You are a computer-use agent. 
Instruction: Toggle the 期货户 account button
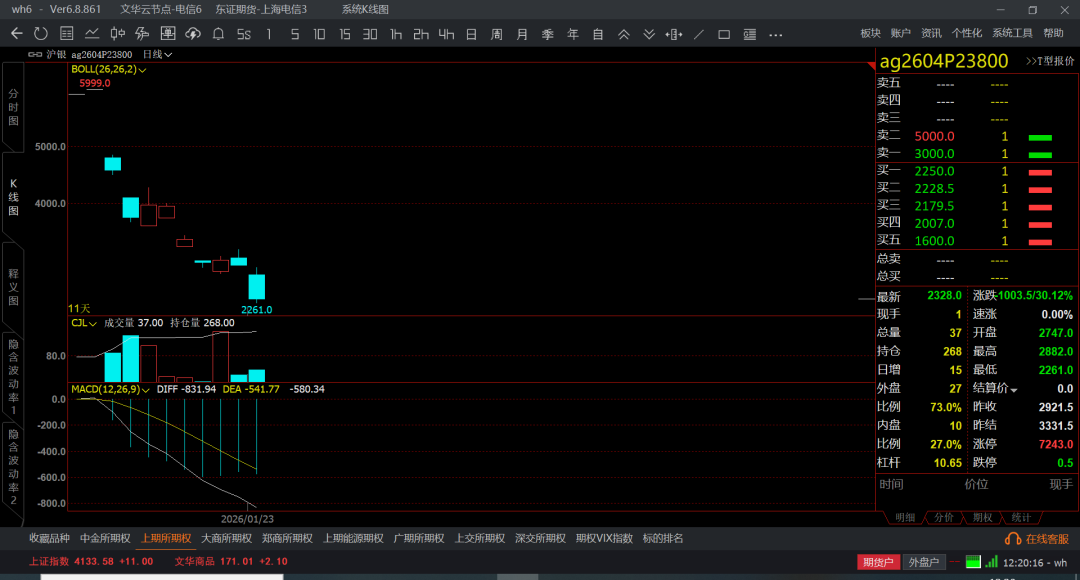click(x=878, y=562)
